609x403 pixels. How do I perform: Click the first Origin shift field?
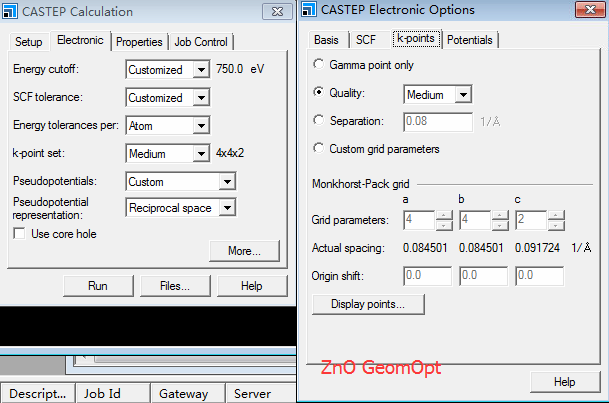point(428,276)
